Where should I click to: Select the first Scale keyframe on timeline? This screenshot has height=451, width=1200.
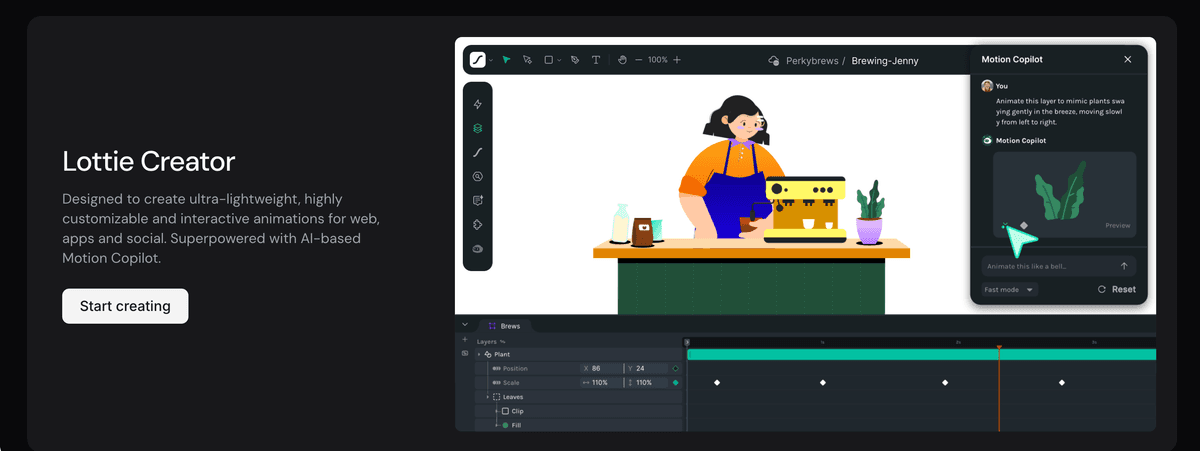(x=717, y=383)
